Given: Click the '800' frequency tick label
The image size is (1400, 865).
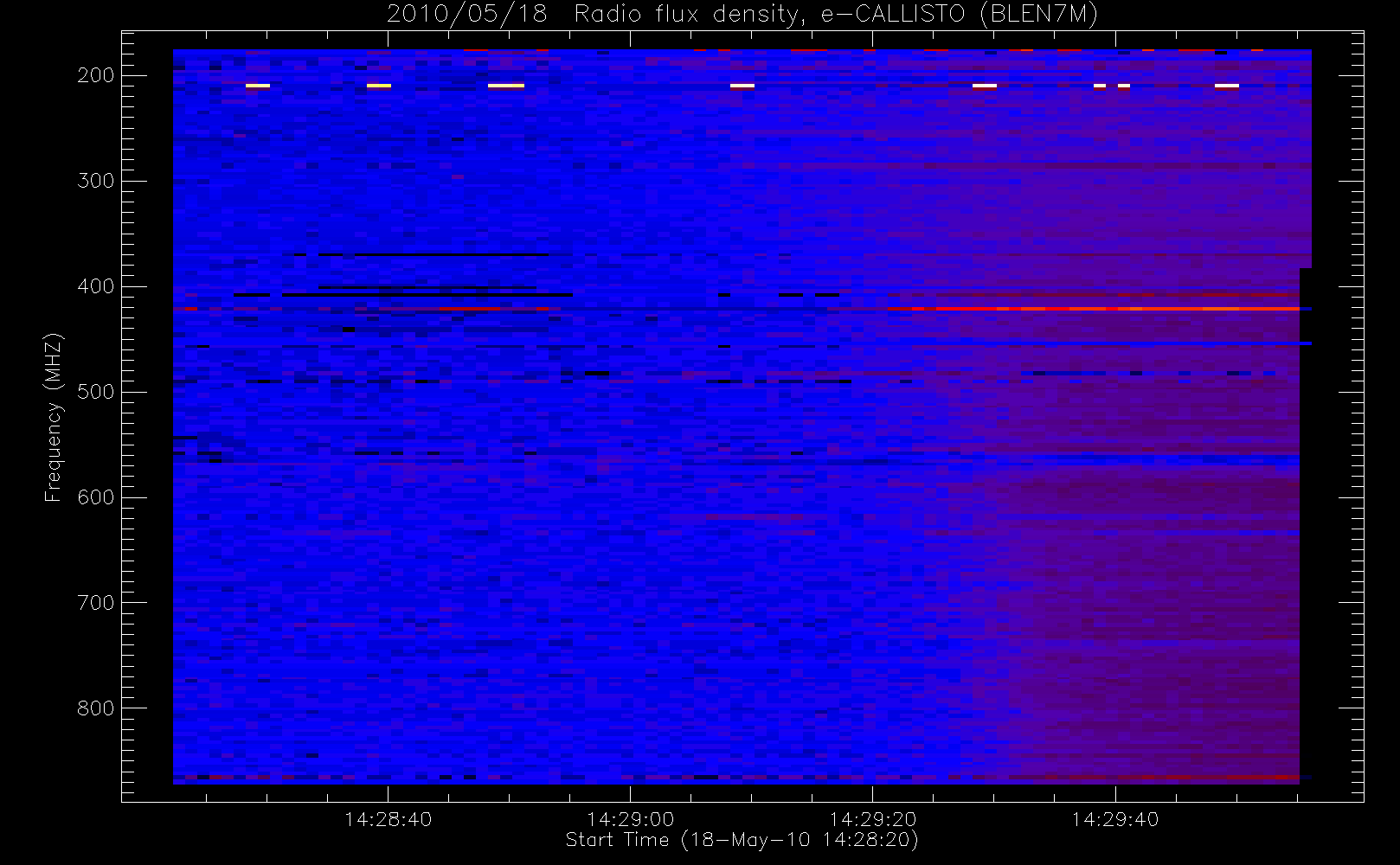Looking at the screenshot, I should point(95,708).
